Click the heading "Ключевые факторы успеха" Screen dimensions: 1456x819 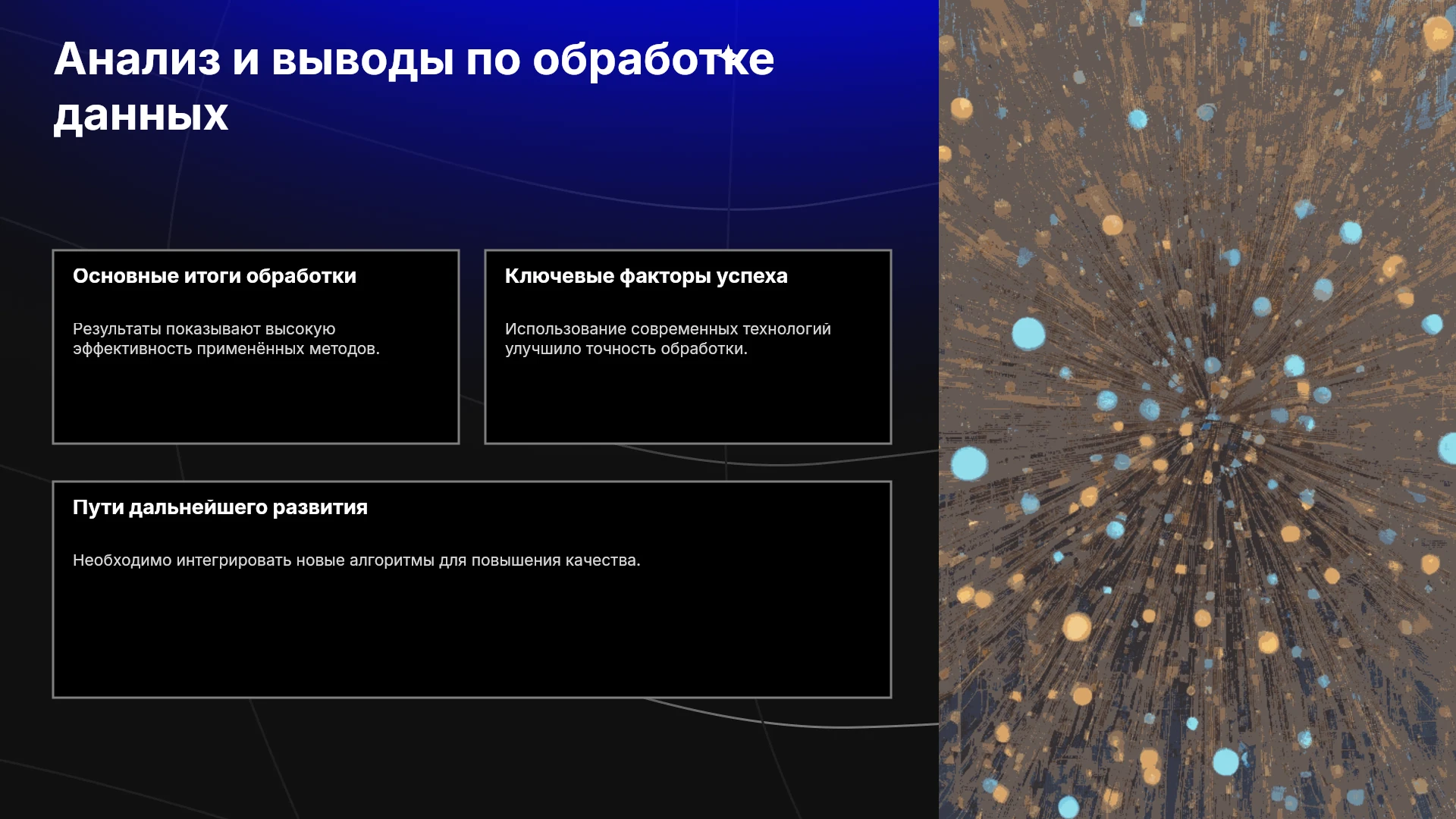pos(646,276)
